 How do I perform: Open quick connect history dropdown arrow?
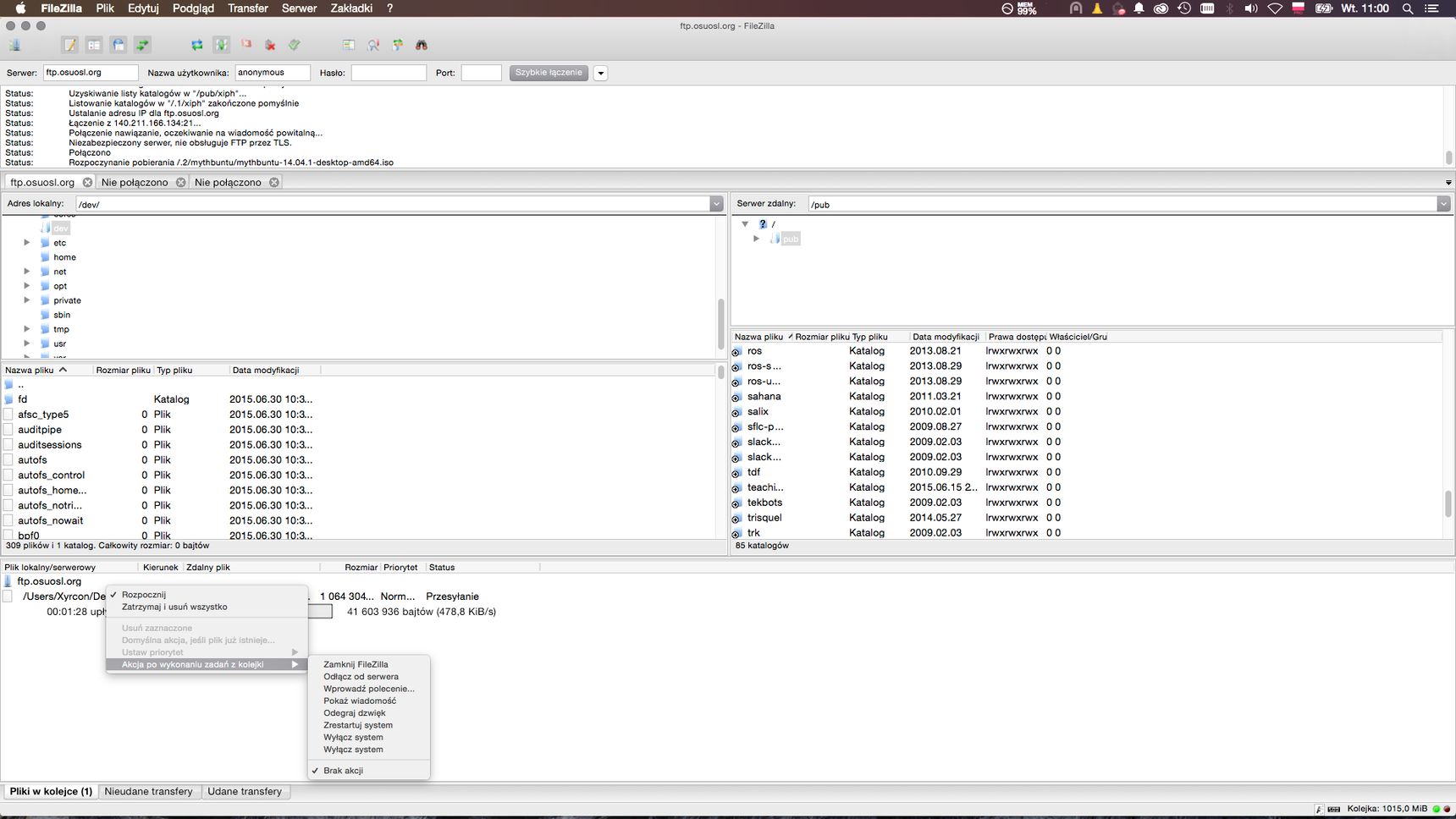pos(601,74)
